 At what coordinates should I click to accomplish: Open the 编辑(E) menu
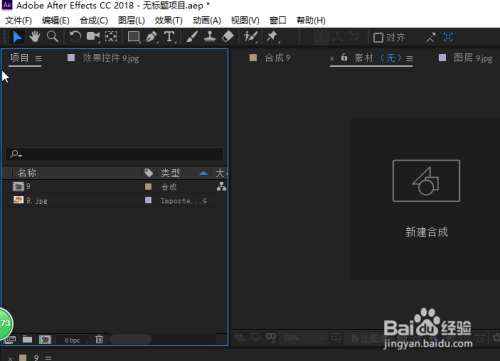(56, 20)
